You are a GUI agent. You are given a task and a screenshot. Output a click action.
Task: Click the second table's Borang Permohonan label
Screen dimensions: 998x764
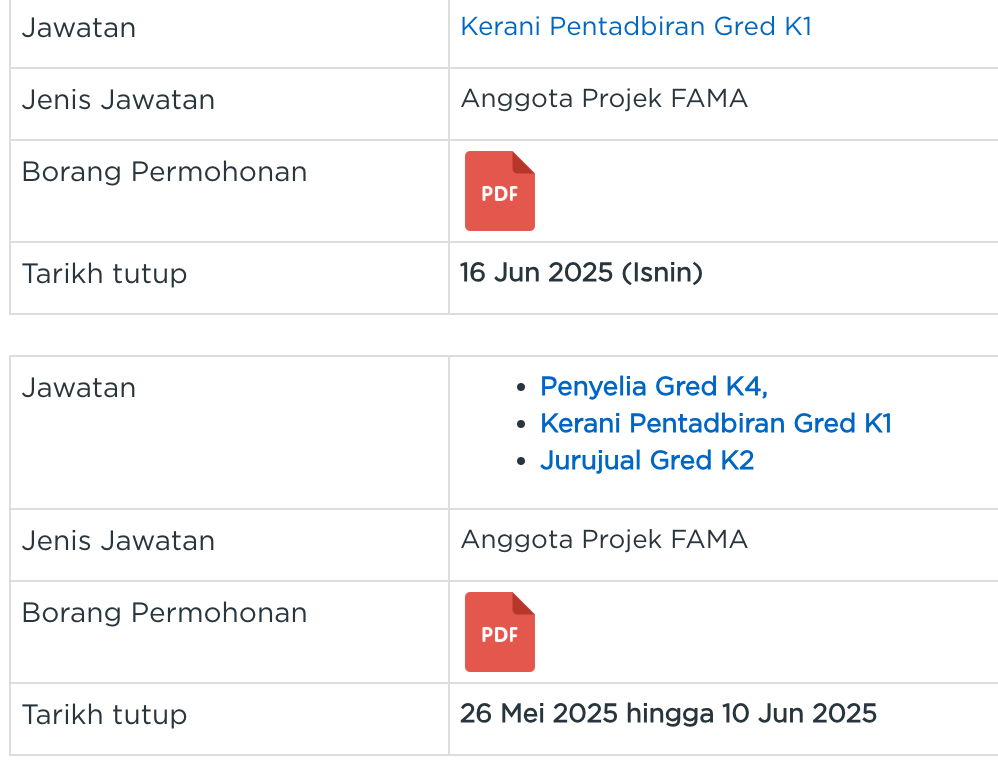click(x=164, y=613)
